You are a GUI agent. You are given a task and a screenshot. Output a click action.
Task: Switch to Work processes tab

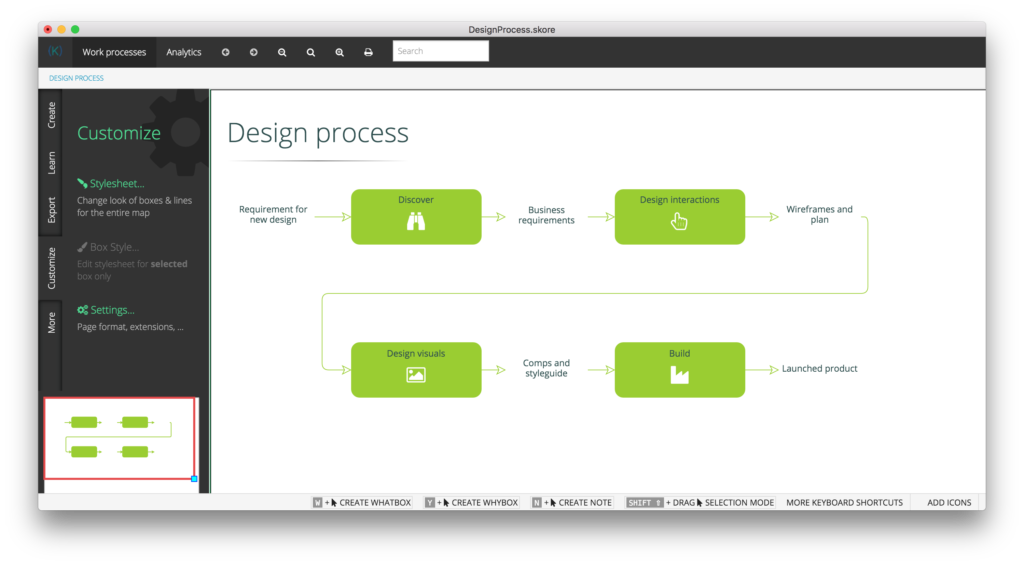(114, 52)
